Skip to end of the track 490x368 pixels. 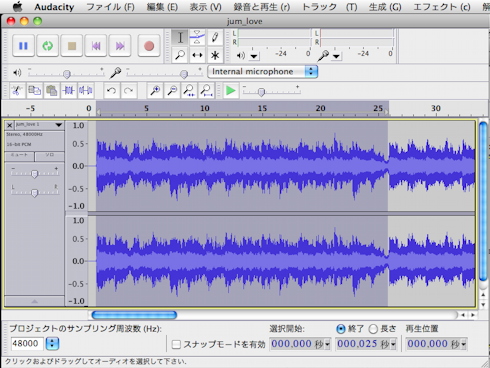(x=120, y=46)
